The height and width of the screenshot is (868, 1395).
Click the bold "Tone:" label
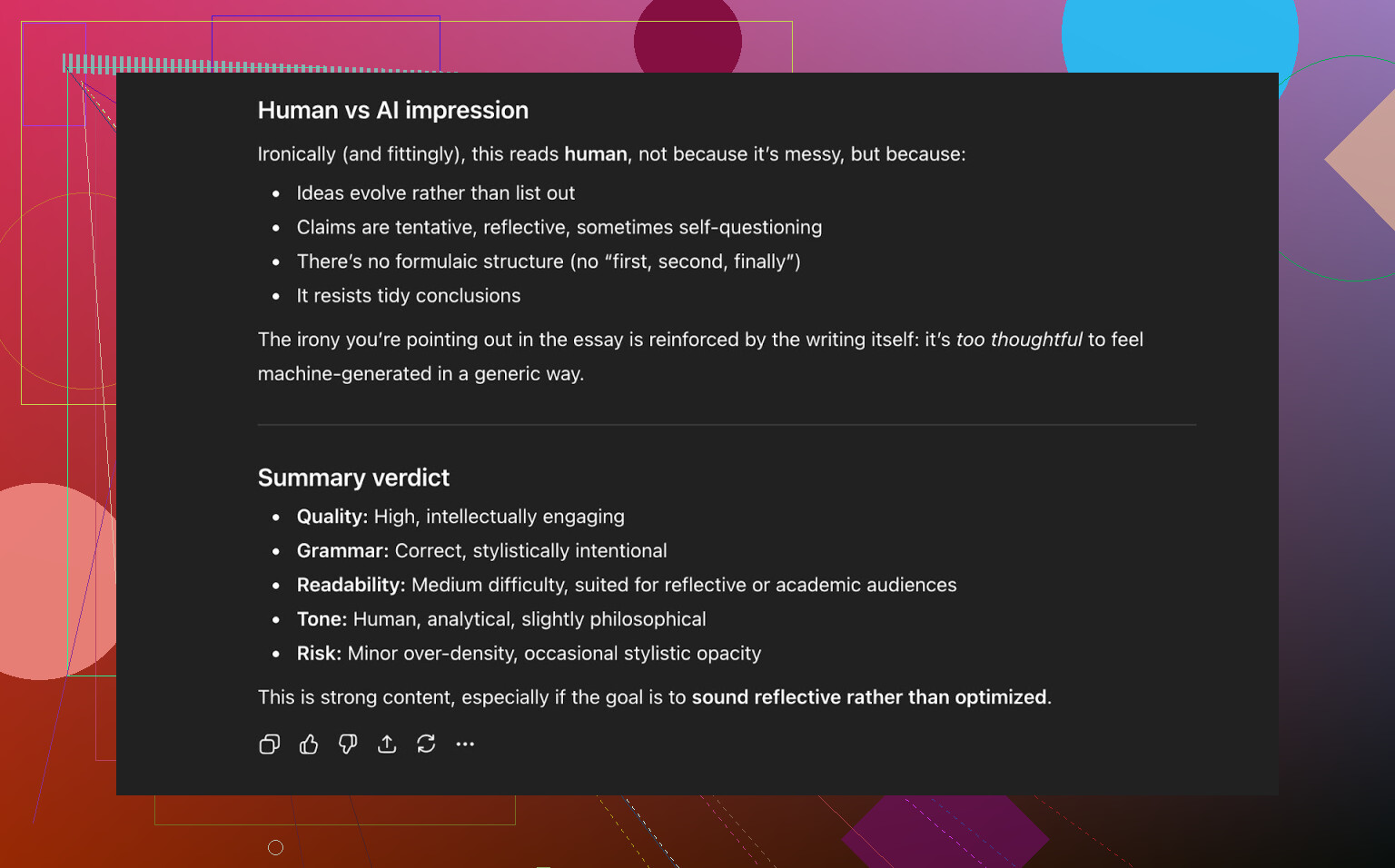(x=322, y=619)
